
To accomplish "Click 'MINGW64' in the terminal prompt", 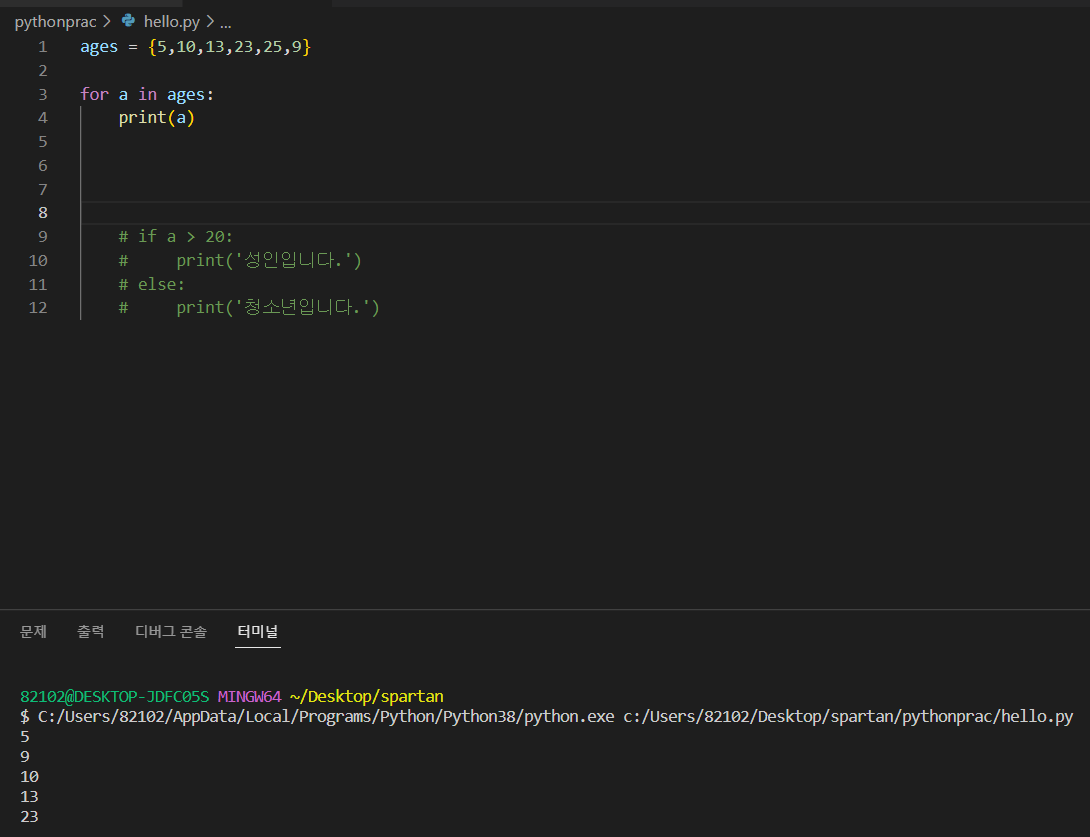I will tap(250, 697).
